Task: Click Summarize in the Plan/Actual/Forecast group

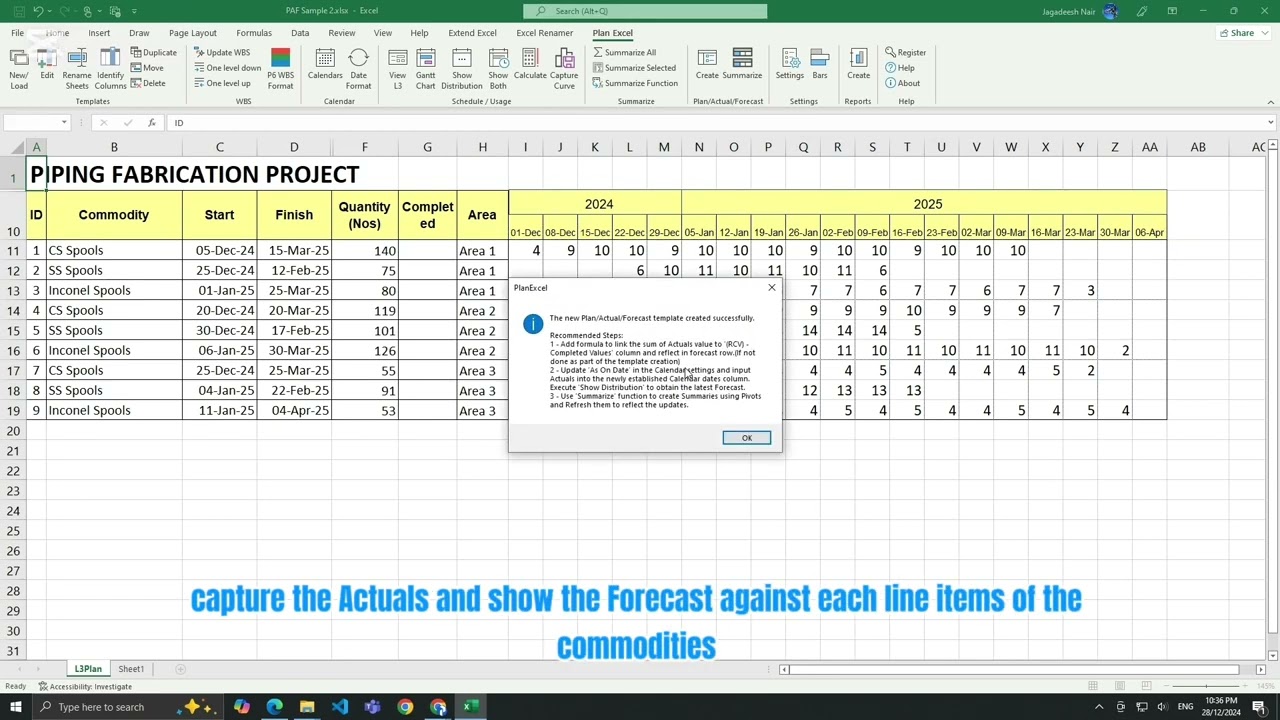Action: 742,65
